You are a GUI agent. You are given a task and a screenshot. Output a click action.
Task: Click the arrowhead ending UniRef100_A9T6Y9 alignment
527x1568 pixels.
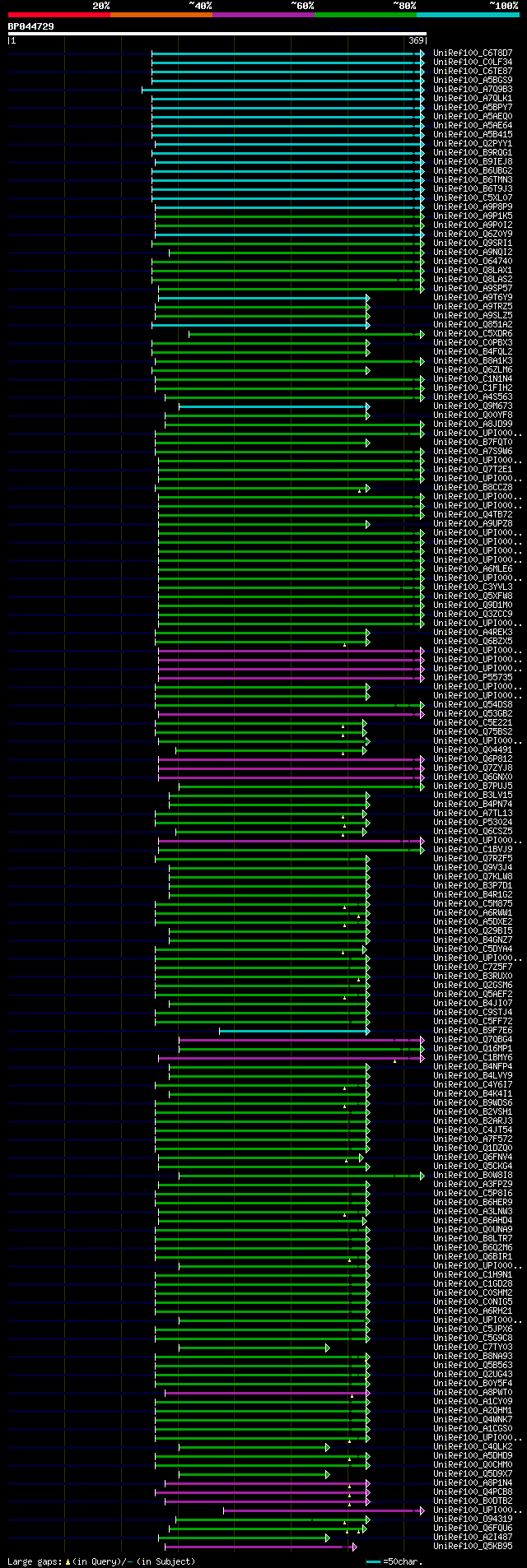[x=368, y=298]
